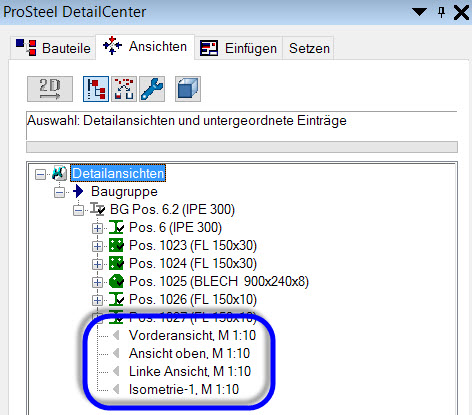
Task: Expand the Pos. 6 (IPE 300) node
Action: click(x=97, y=228)
